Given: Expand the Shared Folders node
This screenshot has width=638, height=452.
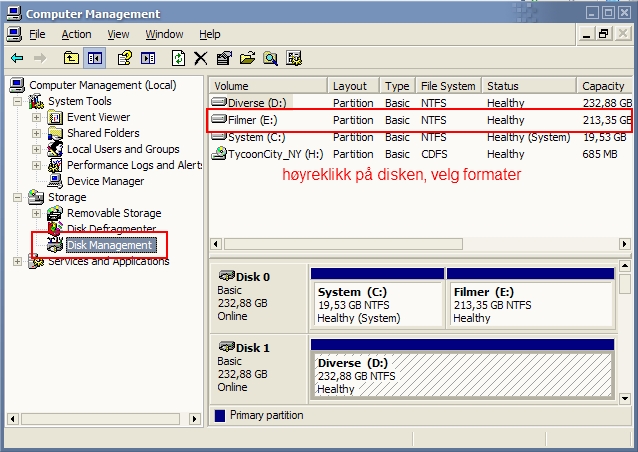Looking at the screenshot, I should pos(36,133).
